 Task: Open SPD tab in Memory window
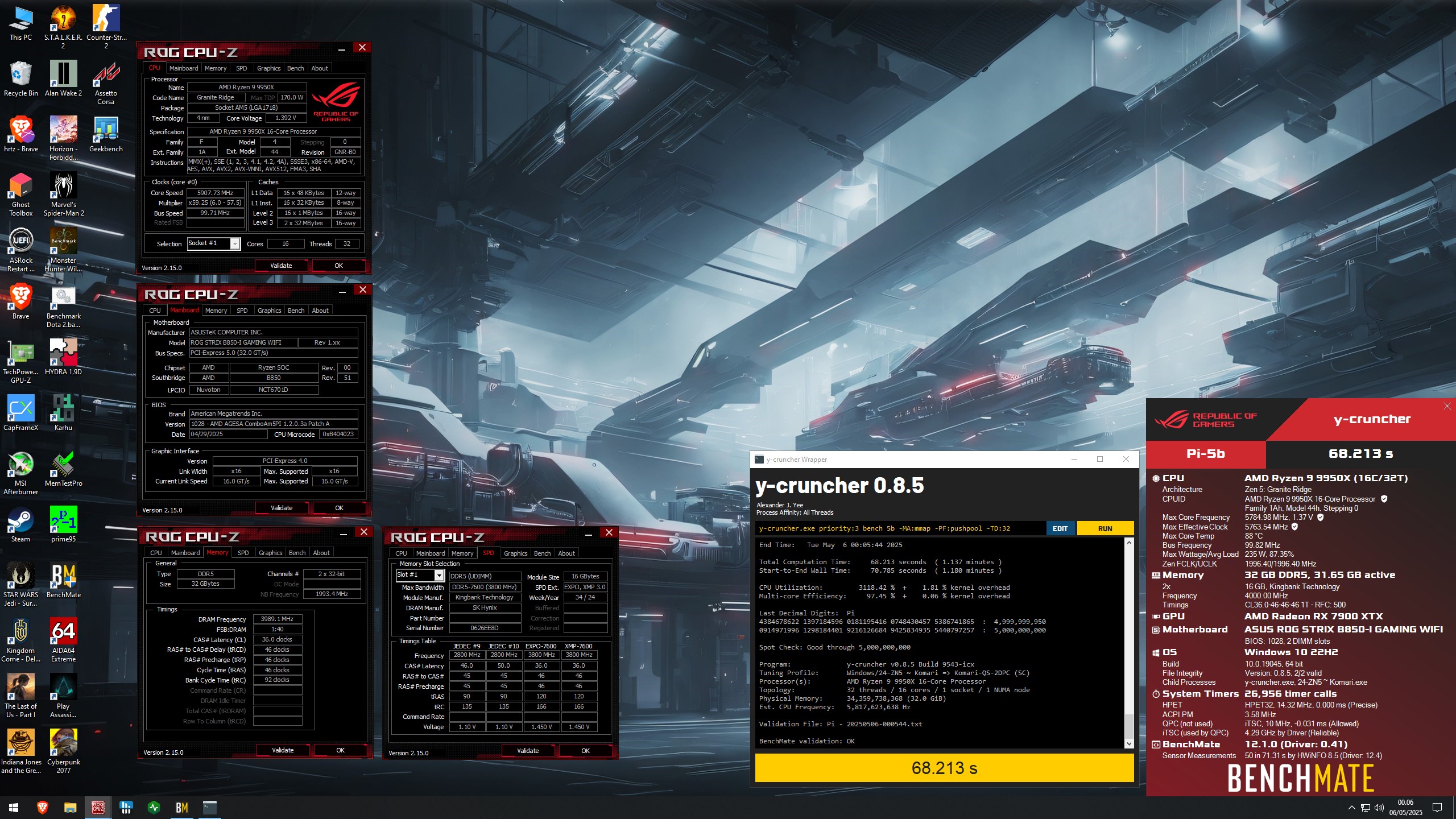click(x=243, y=553)
